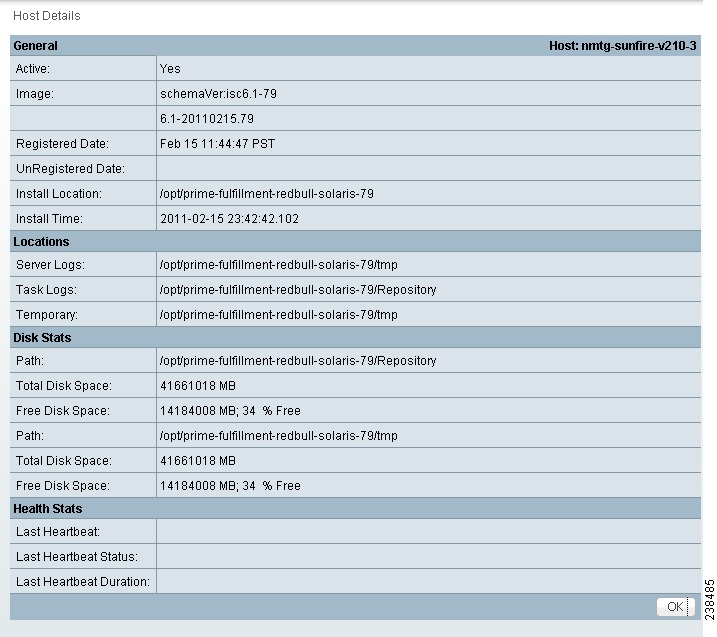The image size is (717, 637).
Task: Click the 'Task Logs:' label
Action: (46, 289)
